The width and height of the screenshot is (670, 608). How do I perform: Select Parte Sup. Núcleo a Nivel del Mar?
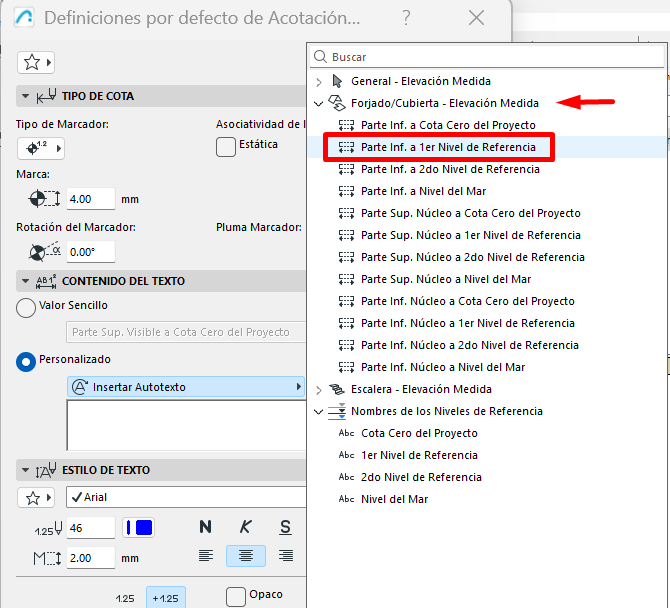click(446, 279)
